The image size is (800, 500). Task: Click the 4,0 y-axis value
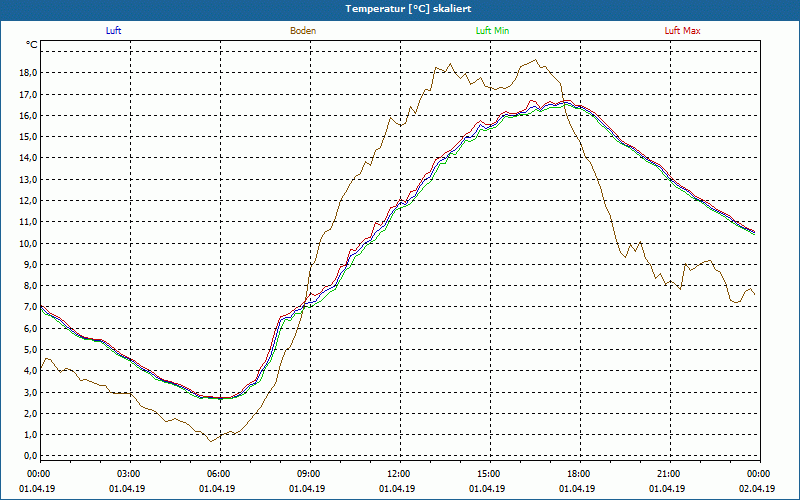pos(31,370)
